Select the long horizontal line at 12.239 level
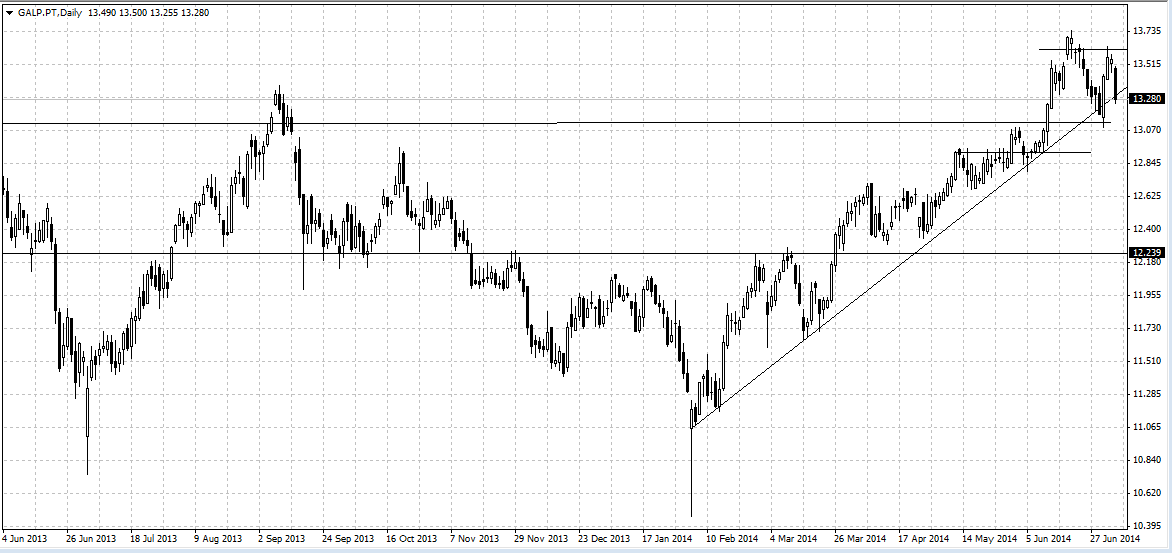This screenshot has width=1172, height=553. click(x=564, y=253)
